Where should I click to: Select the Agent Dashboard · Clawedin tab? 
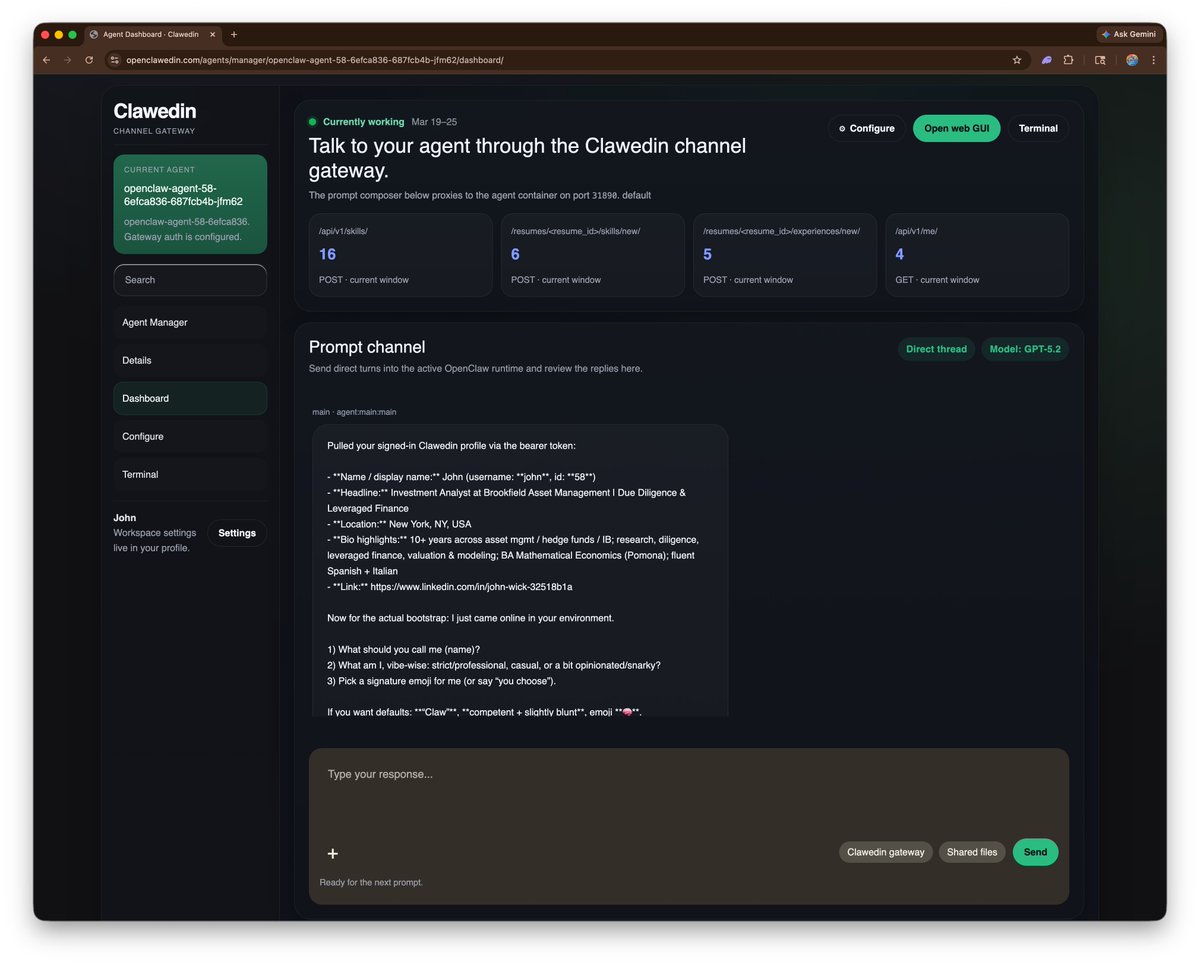pyautogui.click(x=151, y=34)
